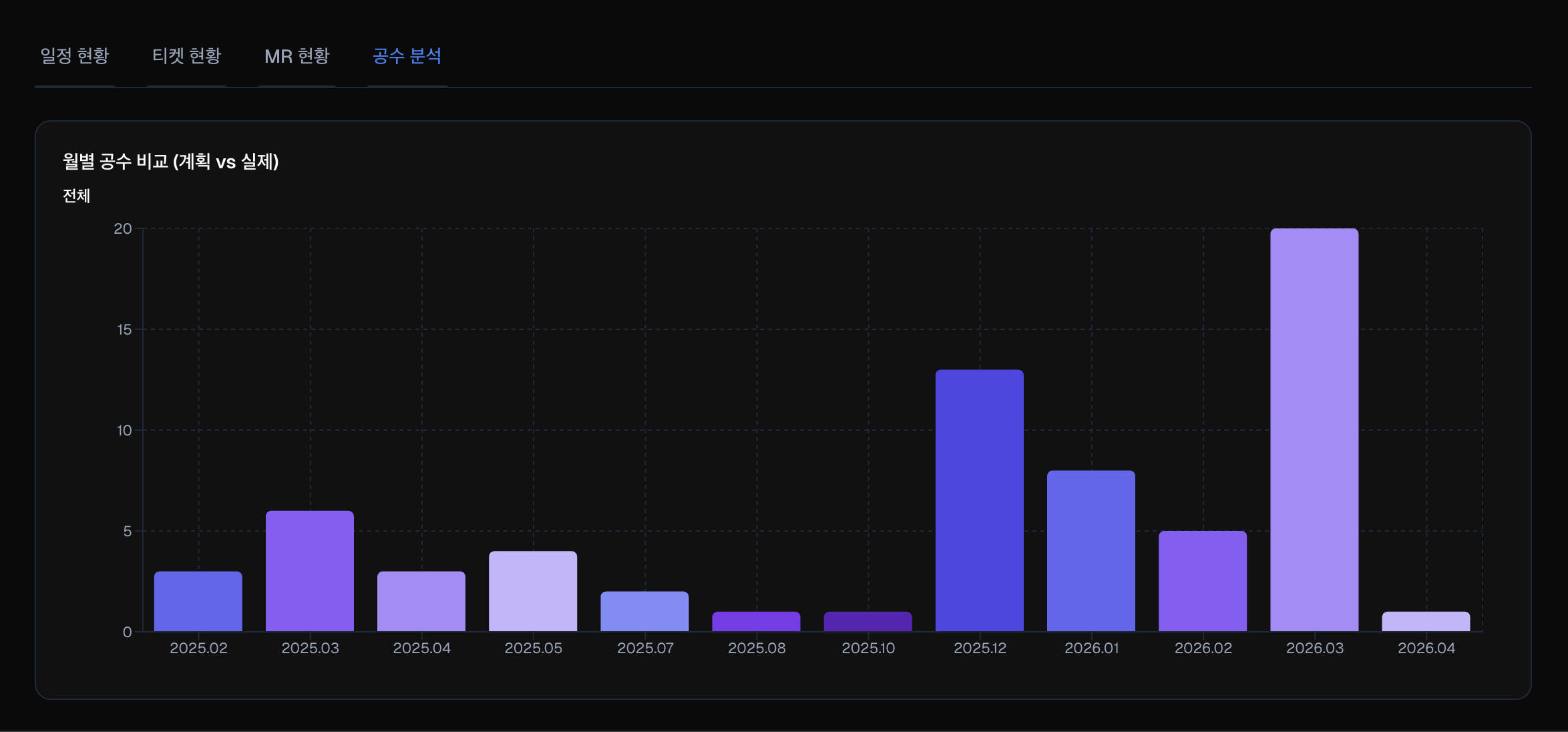Click the 2025.04 bar

(x=421, y=601)
